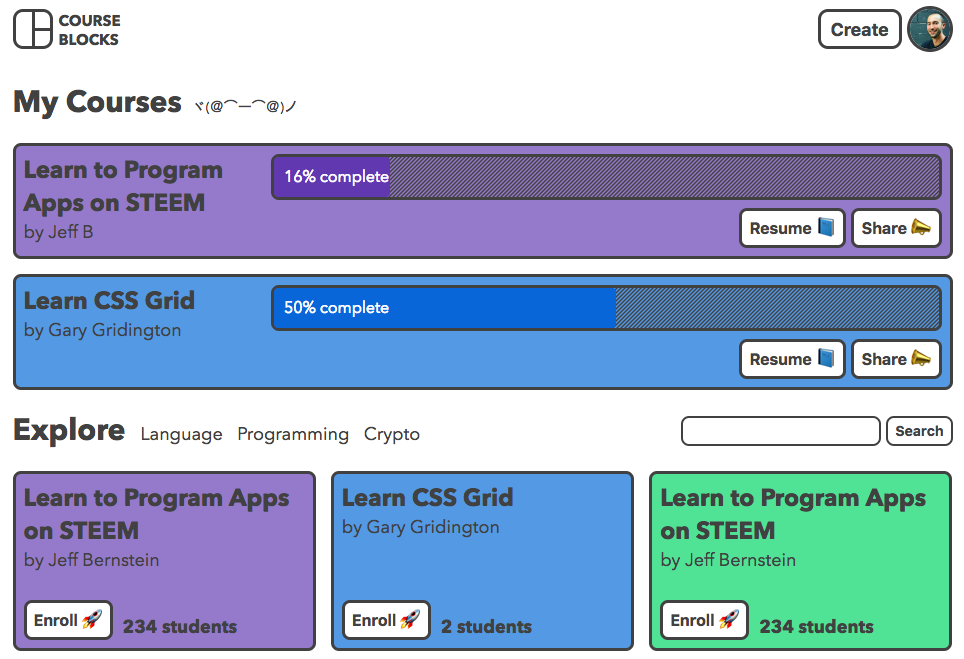Share the STEEM apps course
The width and height of the screenshot is (964, 659).
[896, 228]
